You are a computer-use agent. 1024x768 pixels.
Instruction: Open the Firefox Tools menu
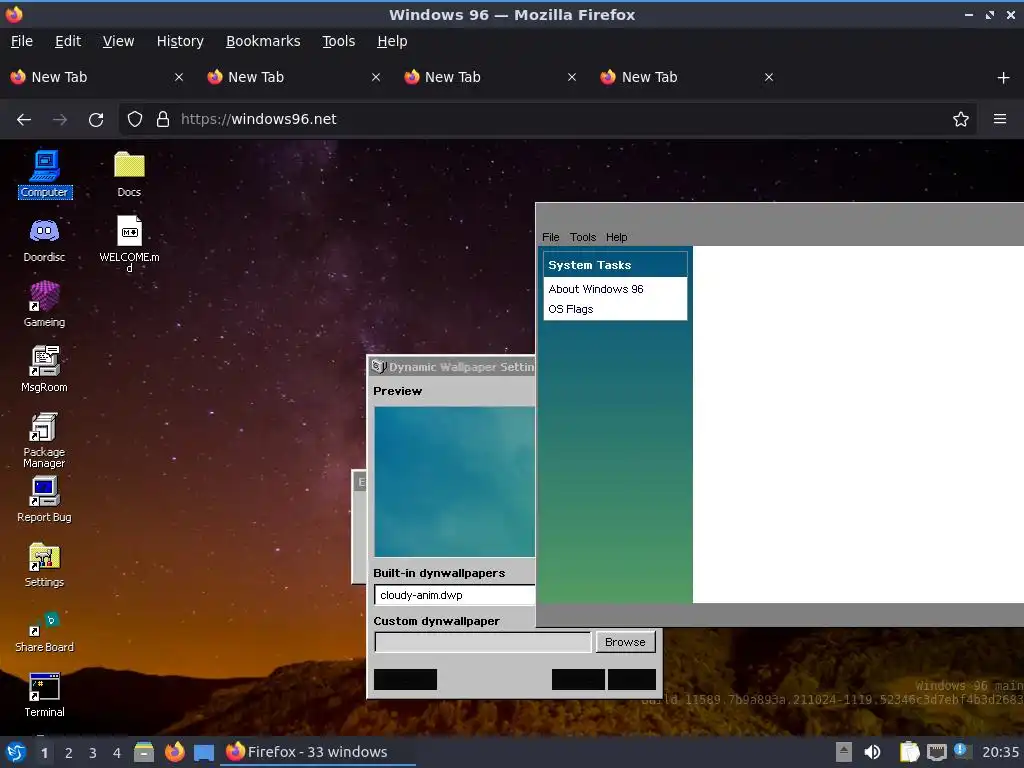338,41
